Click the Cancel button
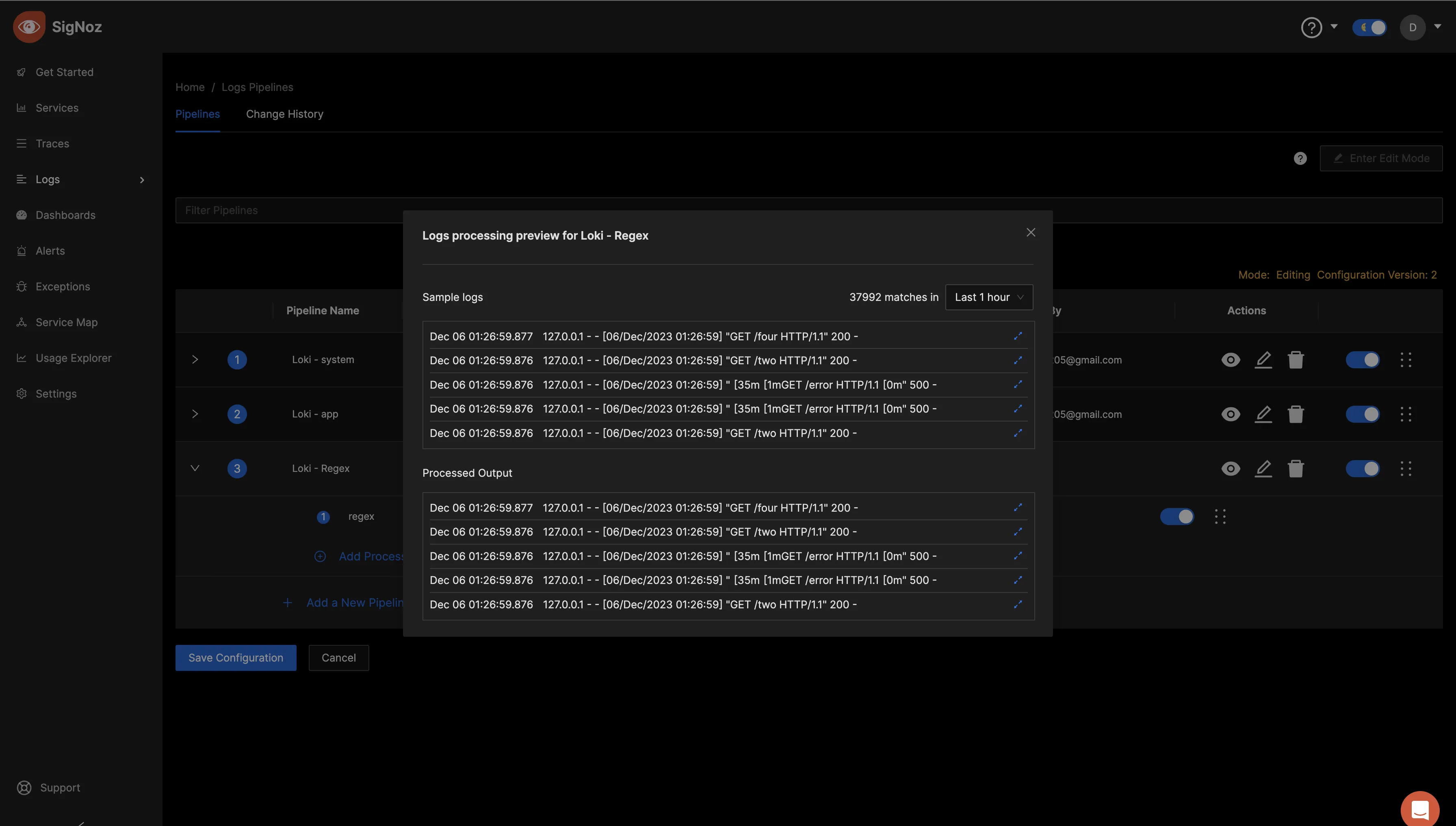Viewport: 1456px width, 826px height. click(339, 657)
